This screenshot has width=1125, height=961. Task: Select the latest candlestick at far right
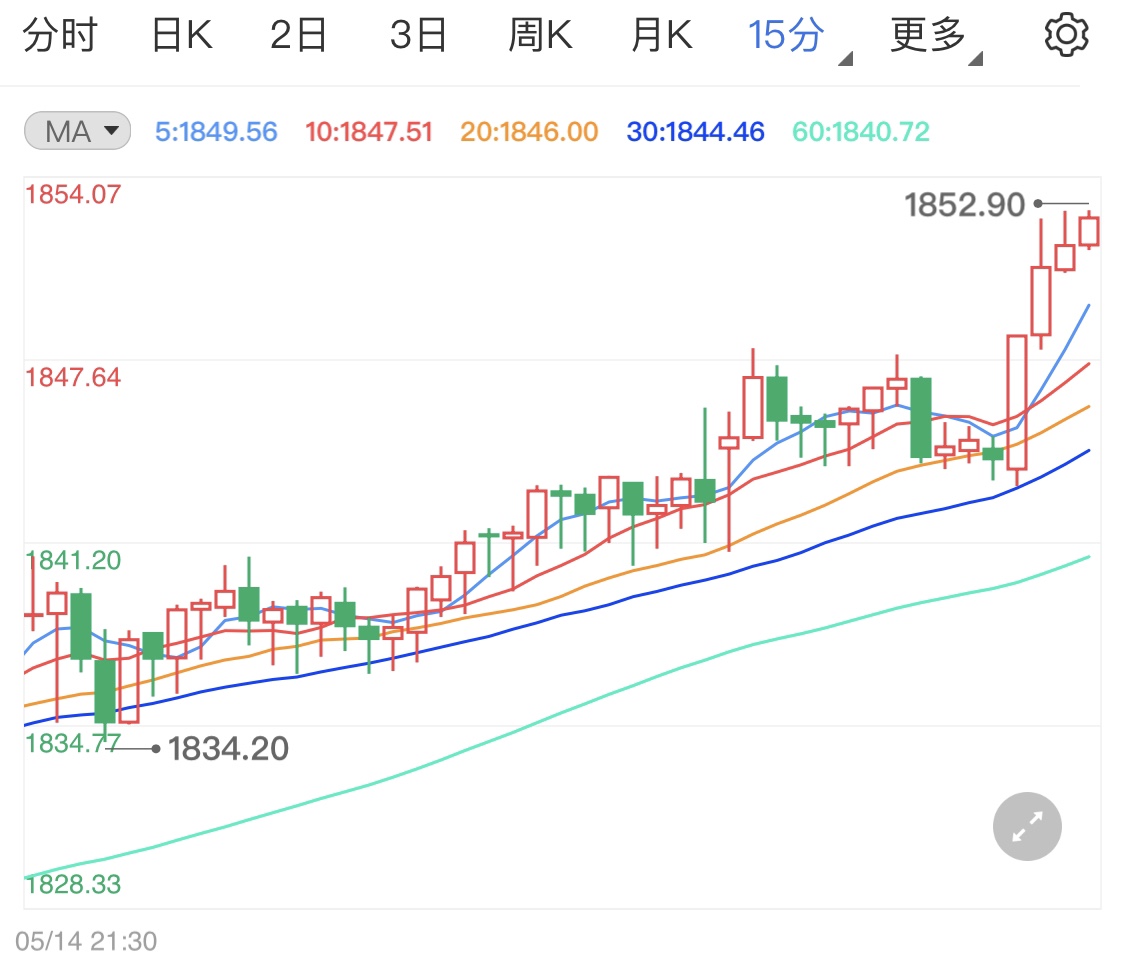[1089, 231]
